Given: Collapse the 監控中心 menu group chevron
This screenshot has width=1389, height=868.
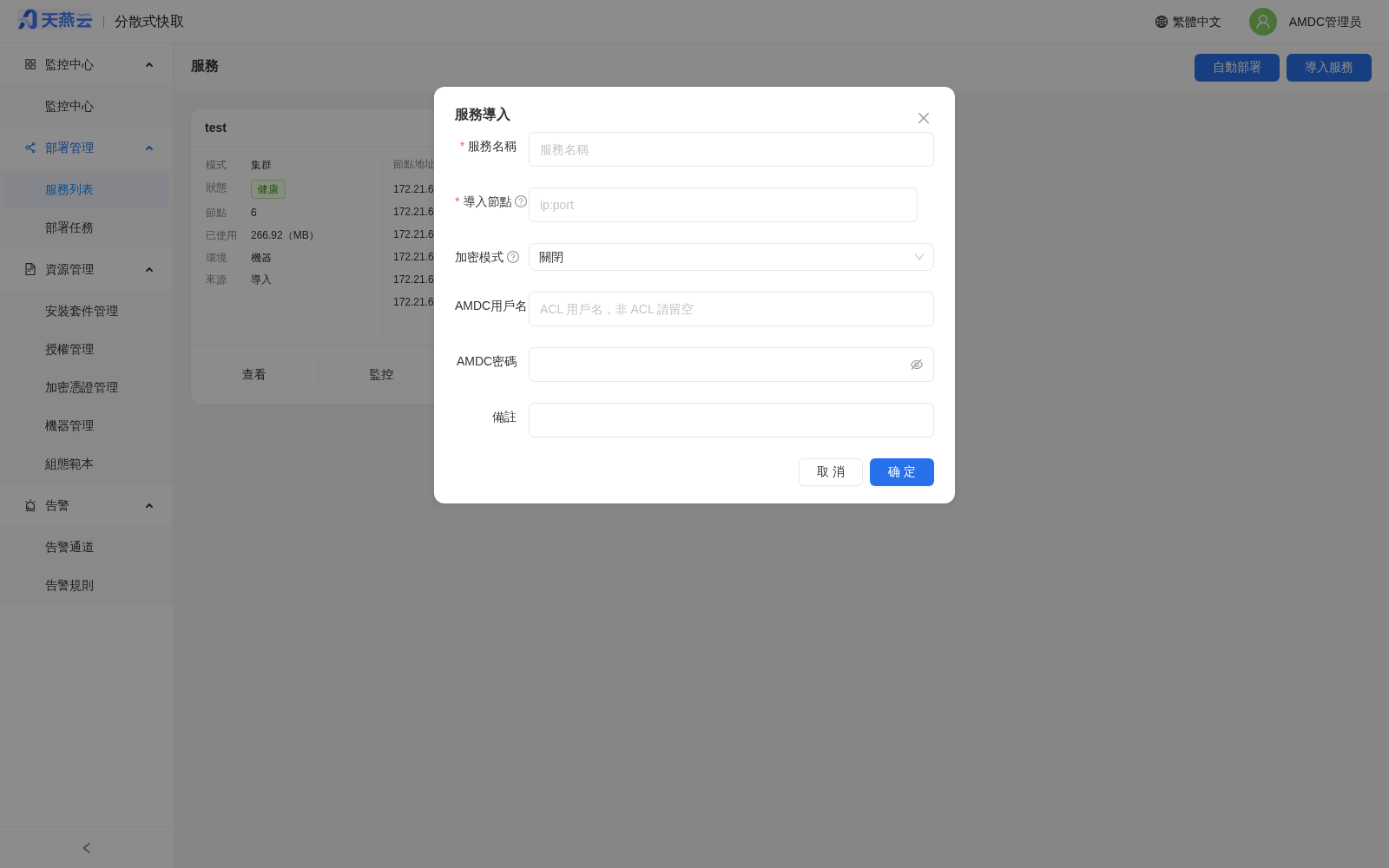Looking at the screenshot, I should pyautogui.click(x=149, y=65).
